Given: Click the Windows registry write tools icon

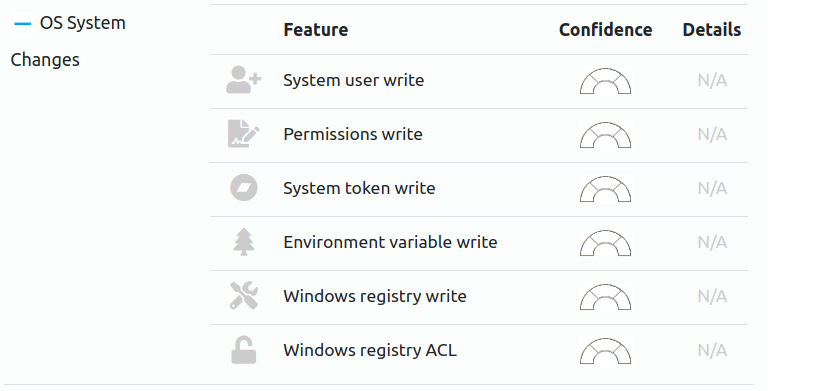Looking at the screenshot, I should pyautogui.click(x=244, y=296).
